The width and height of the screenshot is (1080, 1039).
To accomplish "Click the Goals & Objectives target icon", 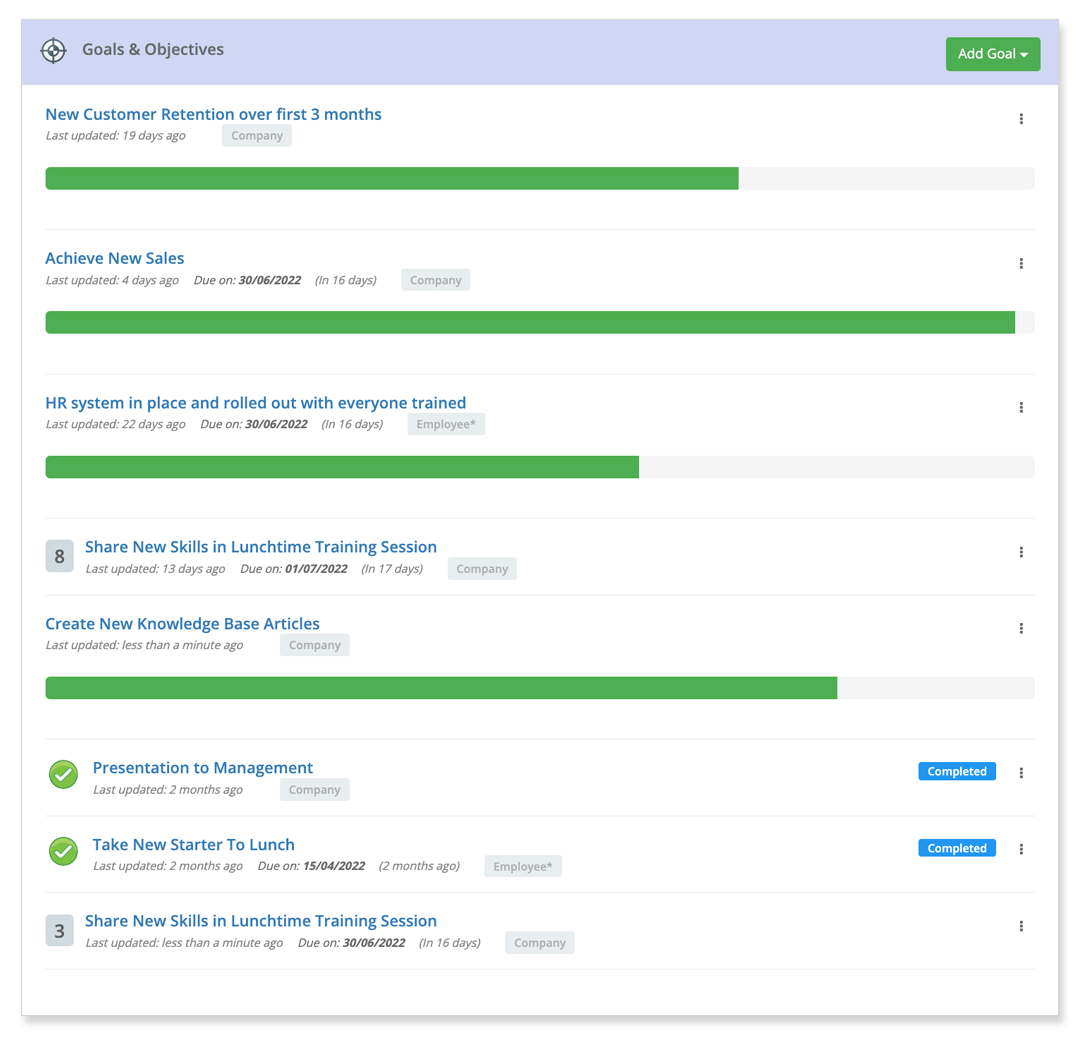I will (53, 50).
